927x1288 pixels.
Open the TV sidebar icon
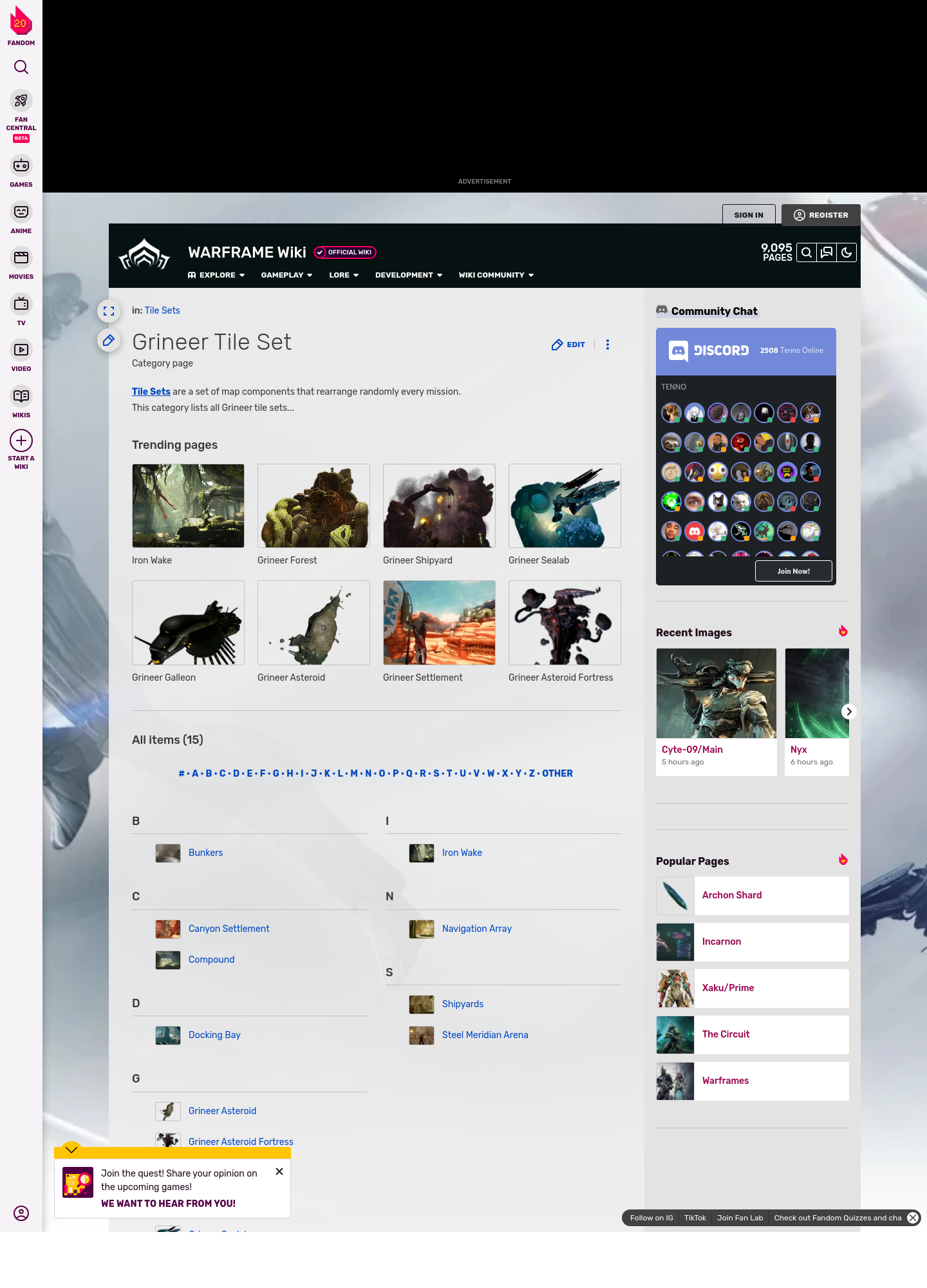21,304
